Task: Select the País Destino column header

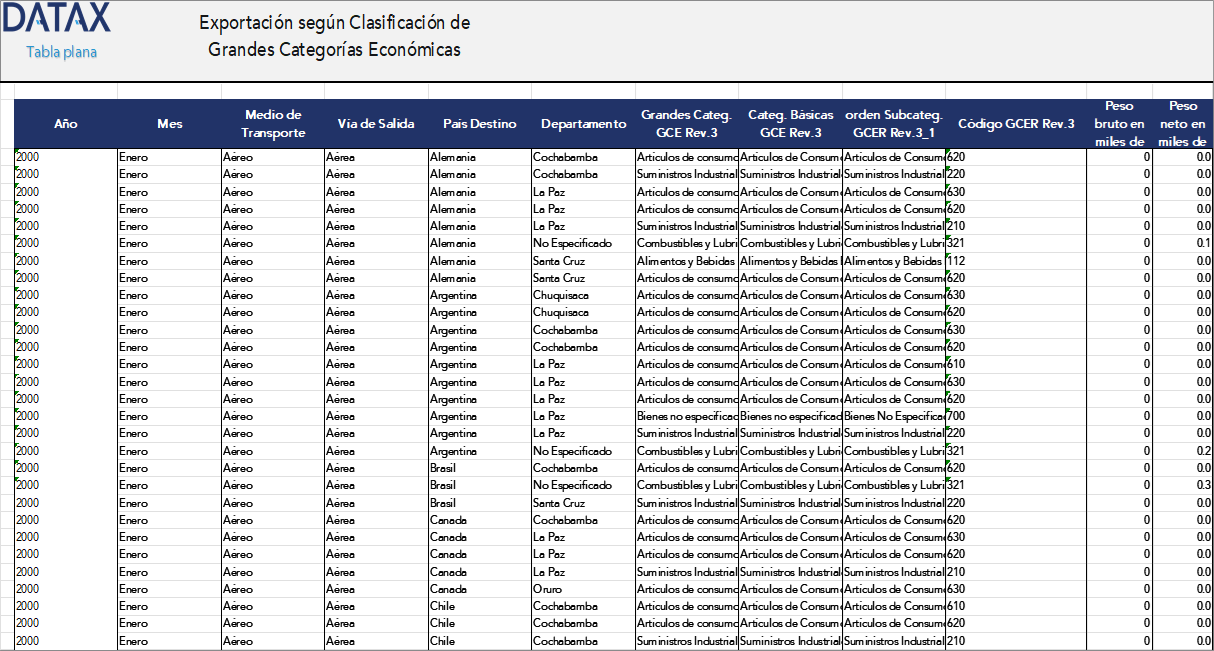Action: (x=480, y=124)
